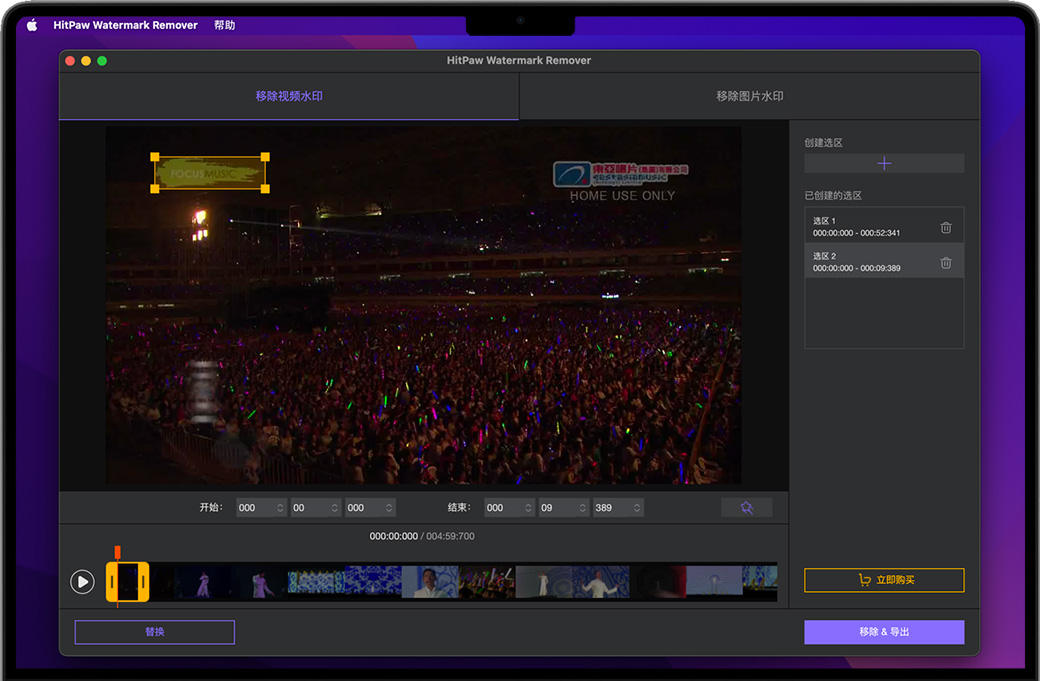Image resolution: width=1040 pixels, height=681 pixels.
Task: Click the end time milliseconds stepper showing 389
Action: 637,508
